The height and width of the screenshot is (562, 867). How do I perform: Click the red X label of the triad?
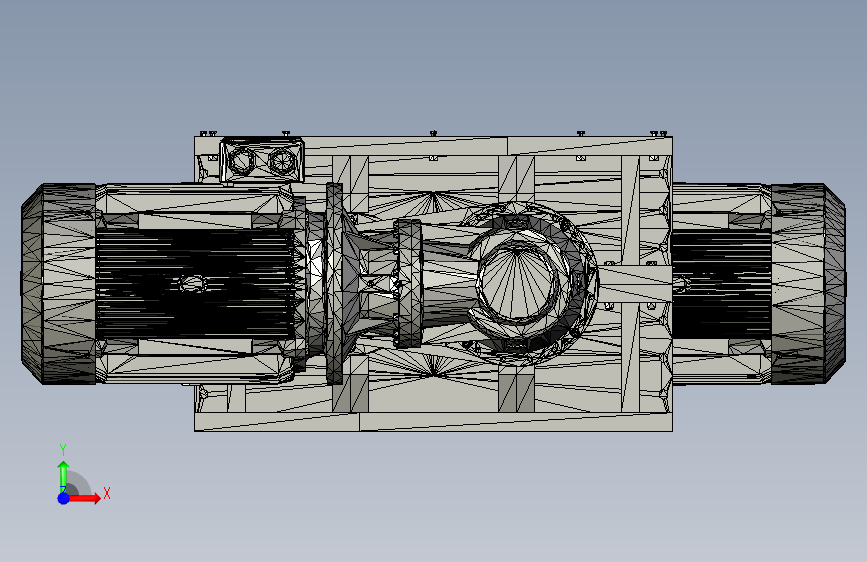click(x=107, y=493)
